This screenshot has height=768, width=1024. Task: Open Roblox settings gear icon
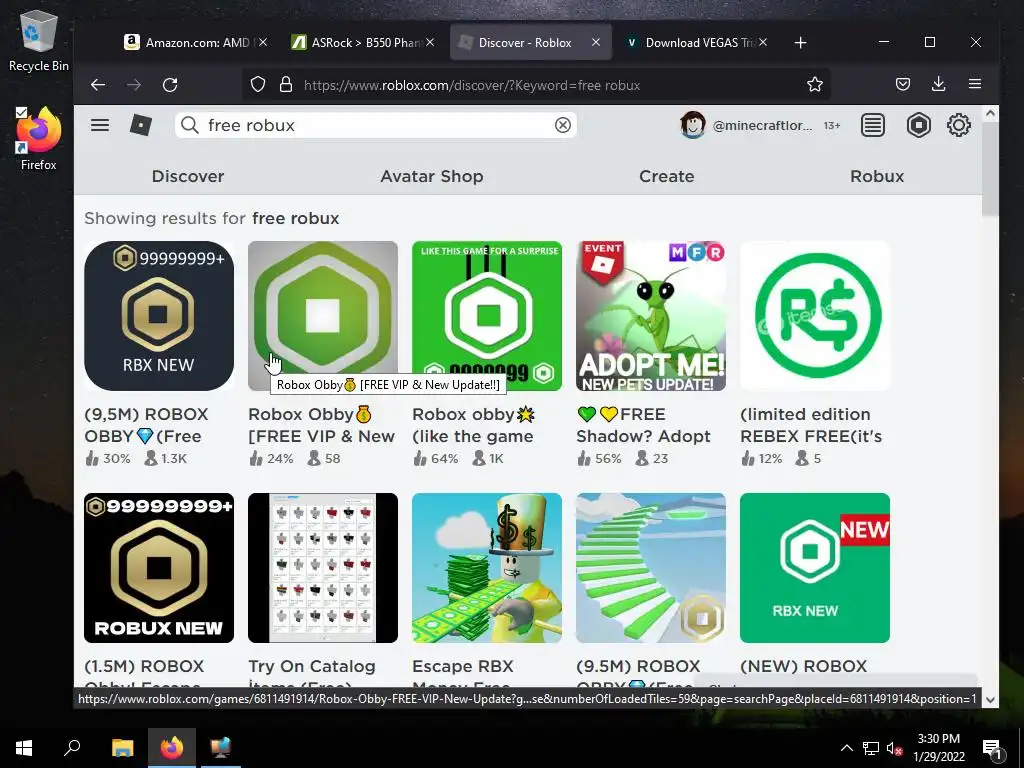959,125
